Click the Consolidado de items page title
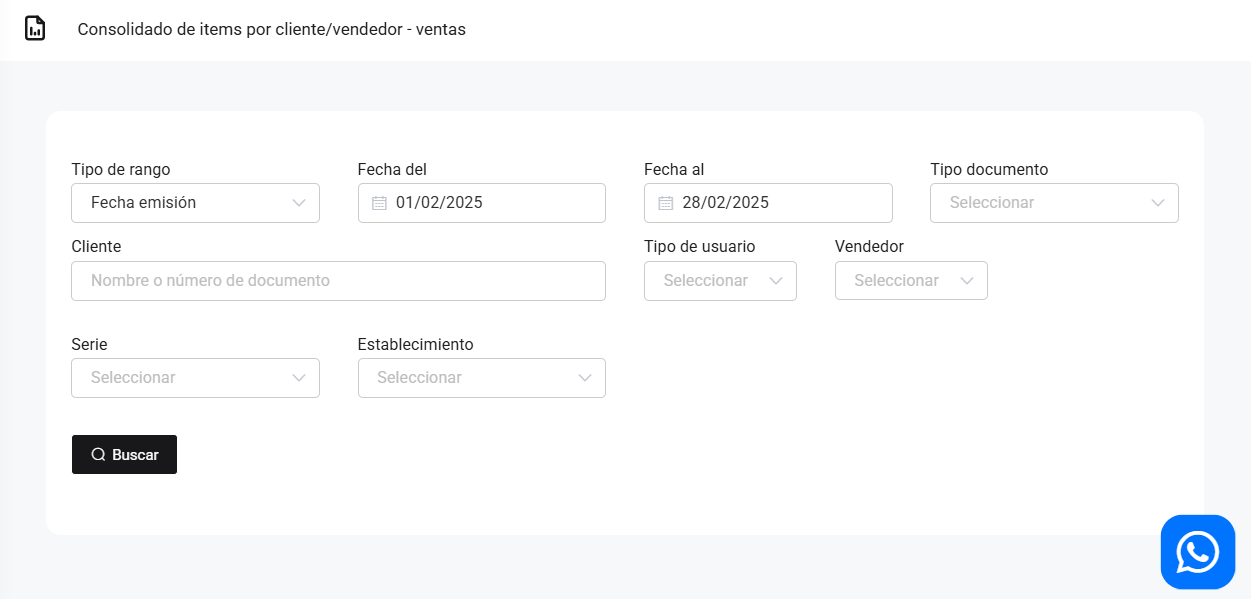This screenshot has height=599, width=1251. coord(271,30)
